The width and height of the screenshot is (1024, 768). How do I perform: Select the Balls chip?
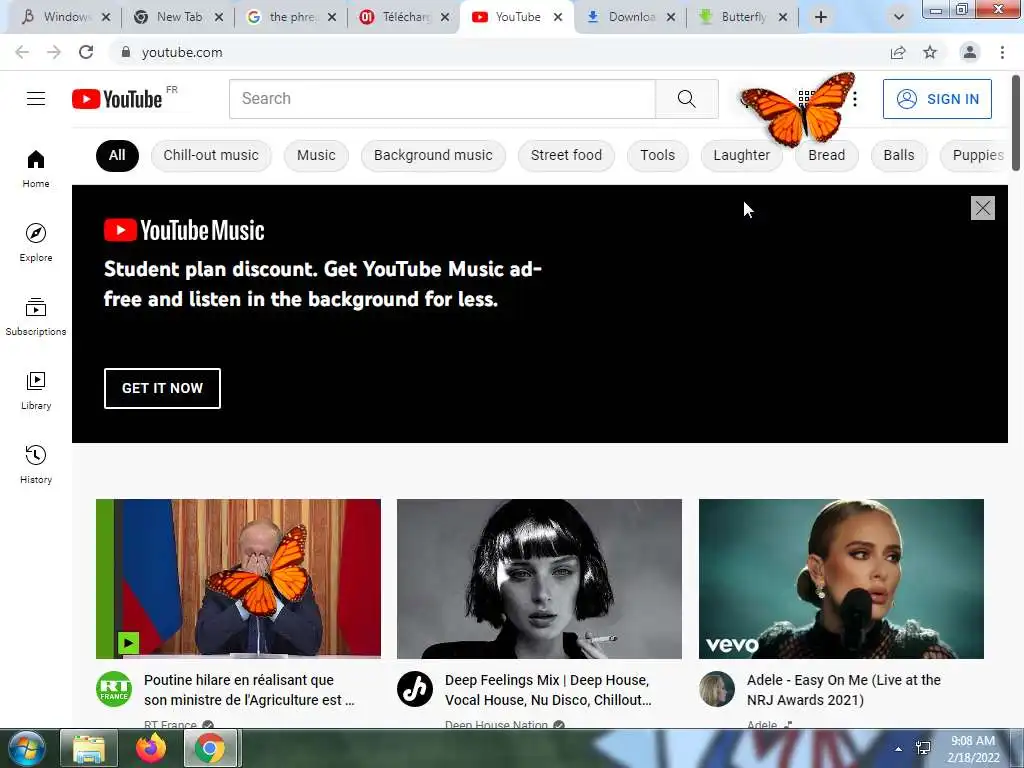(899, 155)
